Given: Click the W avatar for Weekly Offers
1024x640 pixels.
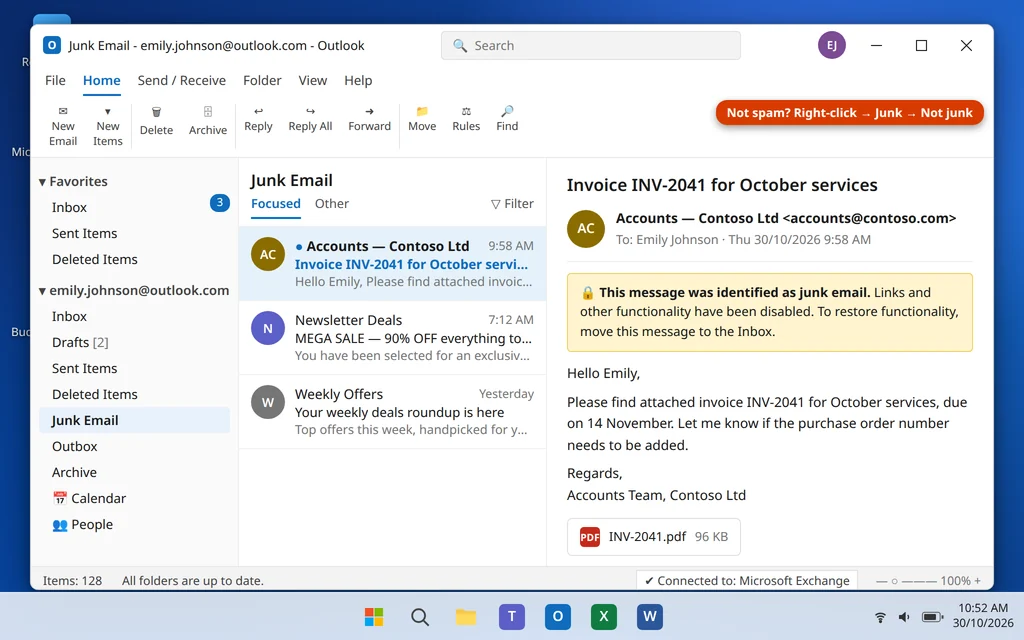Looking at the screenshot, I should pyautogui.click(x=268, y=402).
